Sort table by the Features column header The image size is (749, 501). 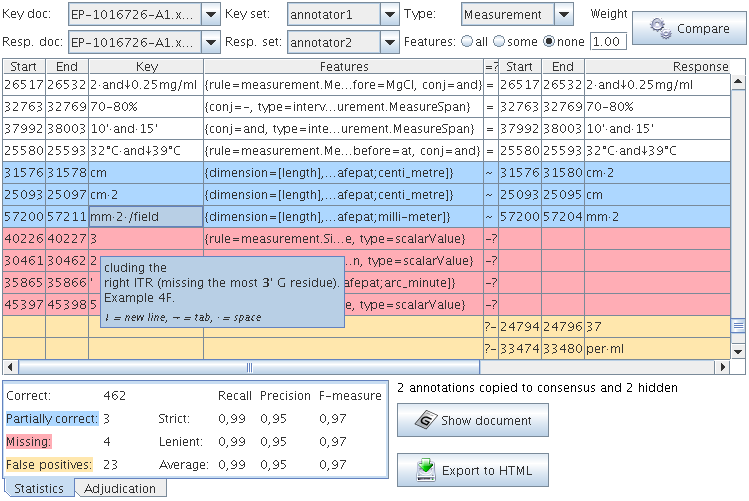tap(343, 67)
